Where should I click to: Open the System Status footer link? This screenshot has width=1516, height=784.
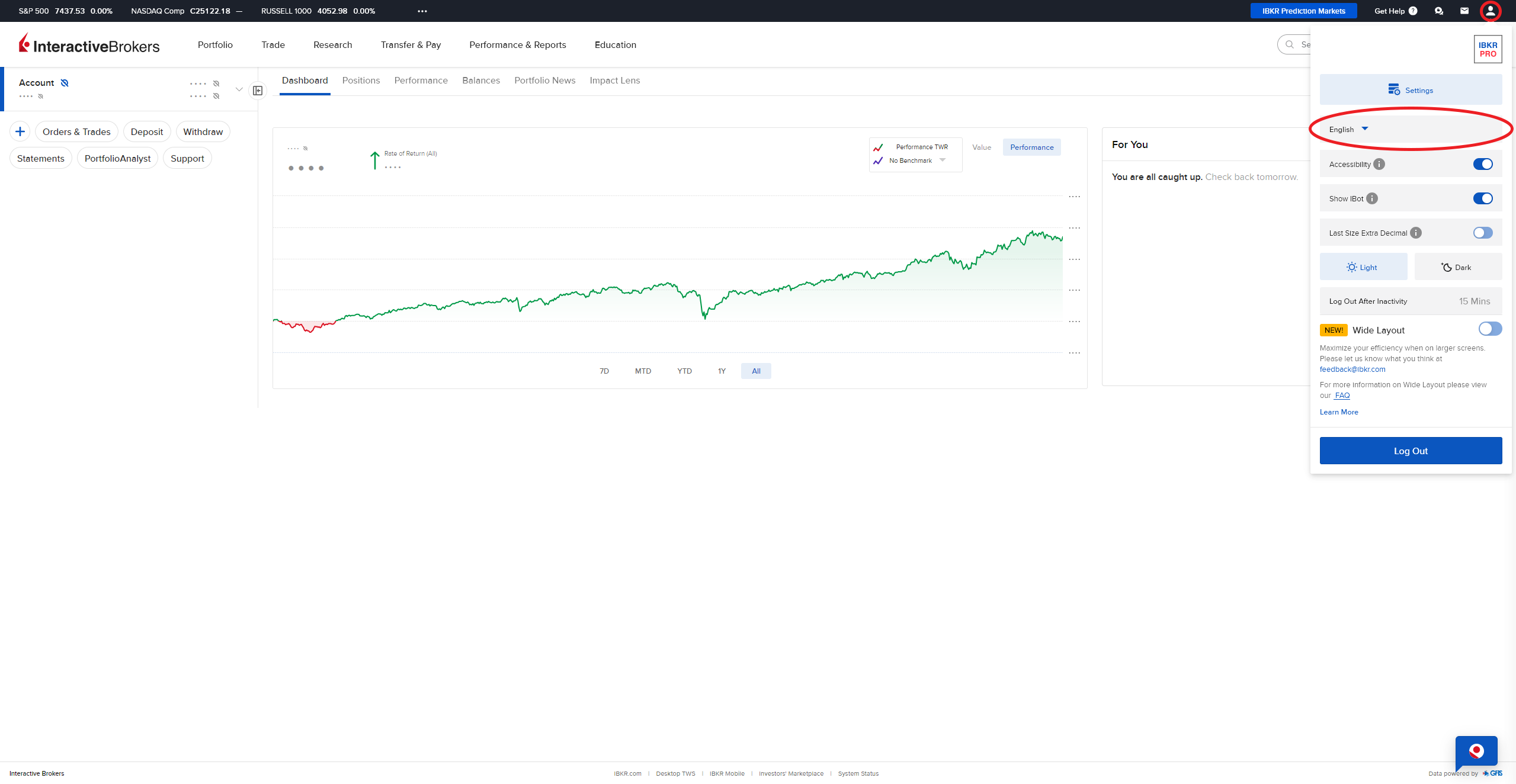pos(858,773)
